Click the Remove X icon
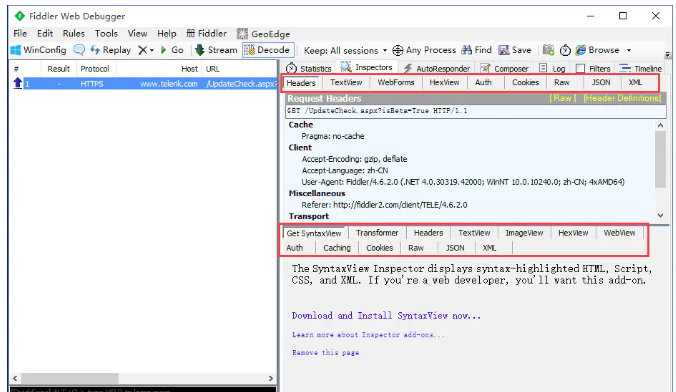 pos(142,50)
